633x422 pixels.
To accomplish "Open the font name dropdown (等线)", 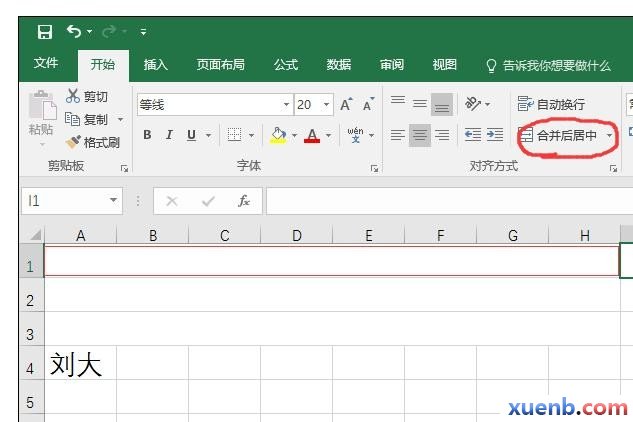I will click(286, 105).
